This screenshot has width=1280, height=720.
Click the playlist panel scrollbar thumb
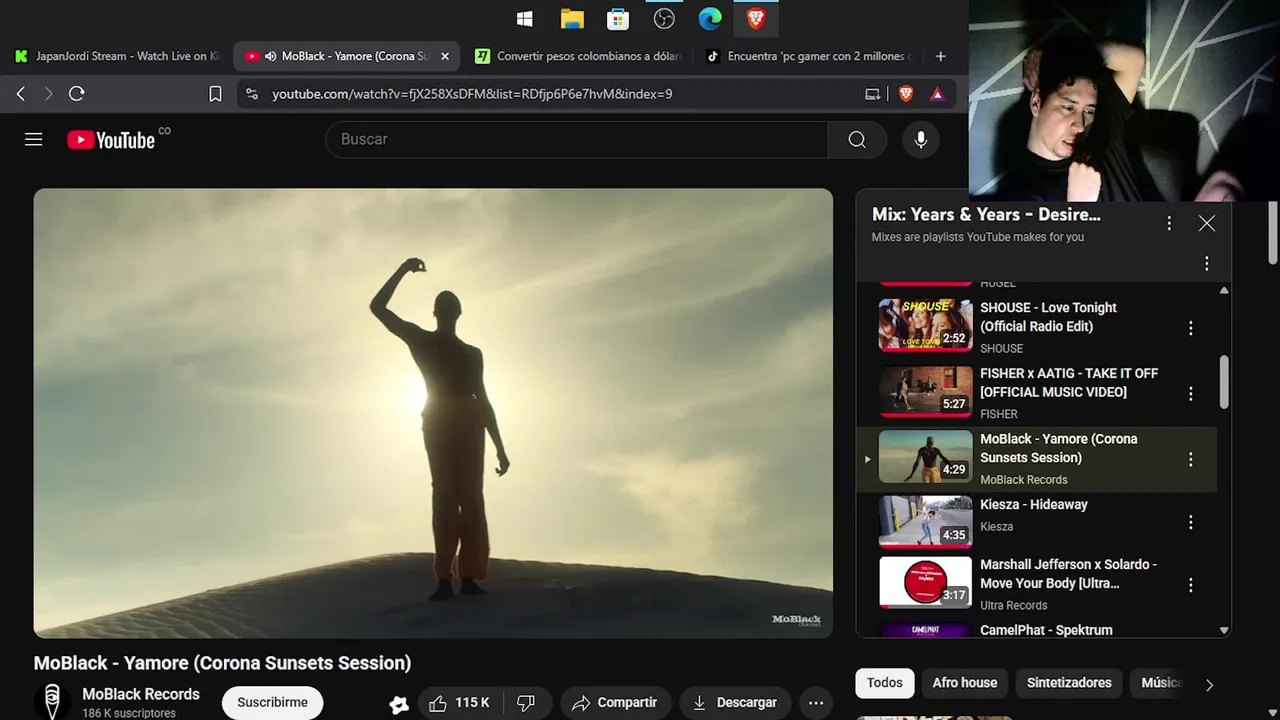(x=1224, y=381)
